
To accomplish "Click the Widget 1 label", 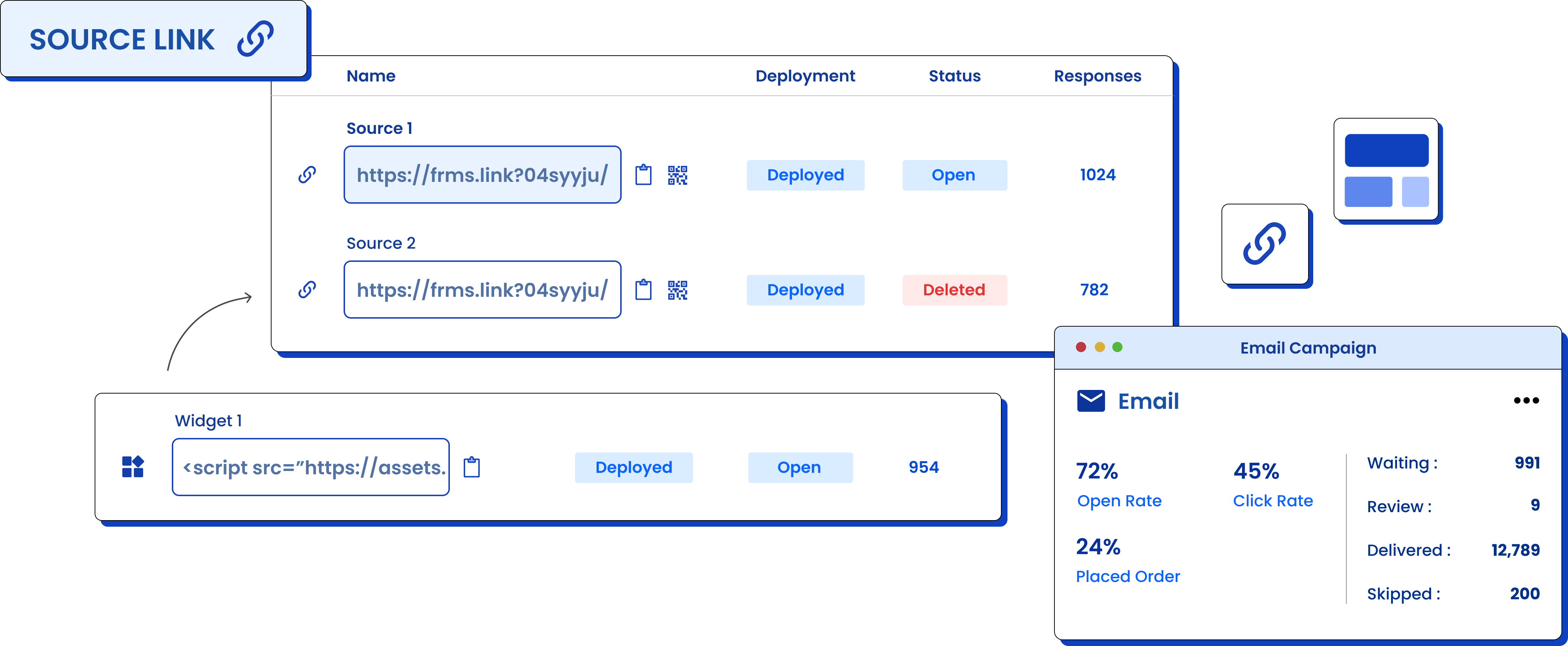I will [208, 421].
